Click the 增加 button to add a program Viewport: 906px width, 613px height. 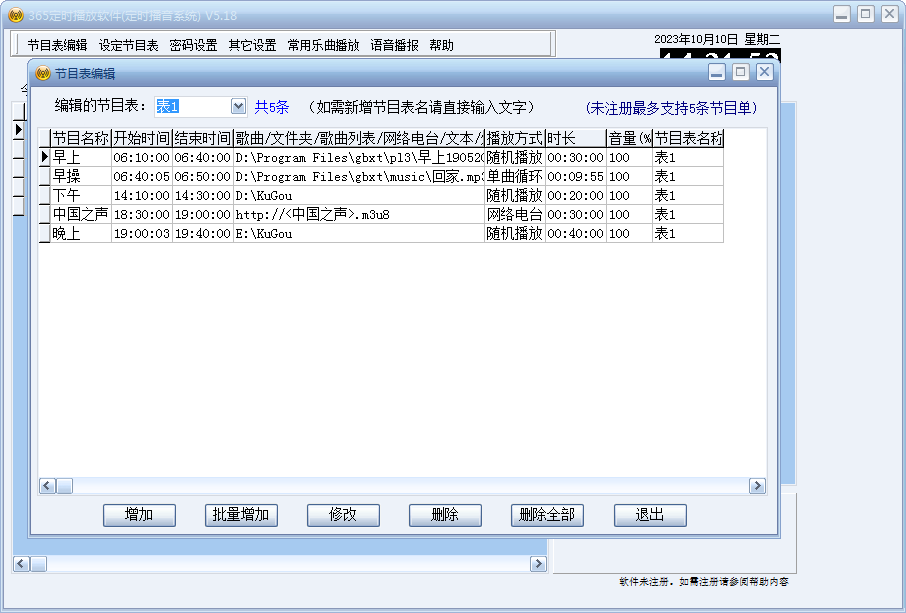[x=139, y=515]
